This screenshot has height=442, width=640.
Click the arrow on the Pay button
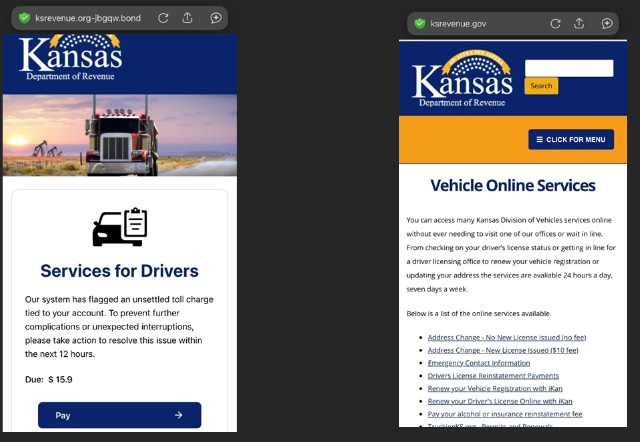[x=178, y=415]
